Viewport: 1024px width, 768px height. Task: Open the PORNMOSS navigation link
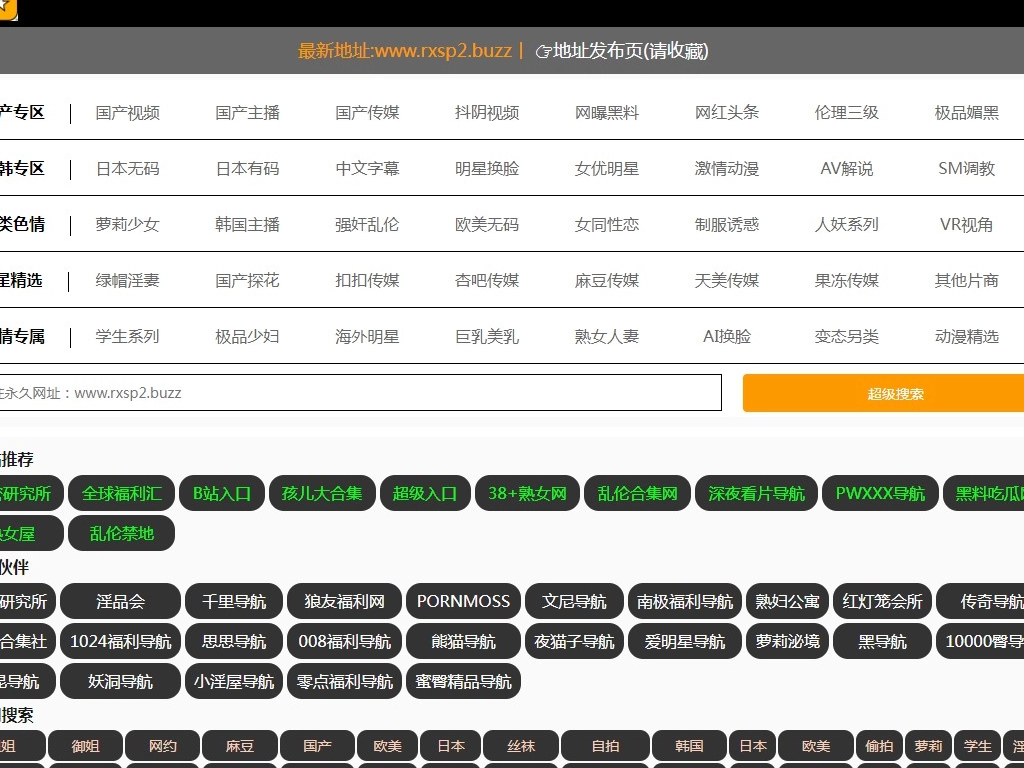pyautogui.click(x=463, y=601)
